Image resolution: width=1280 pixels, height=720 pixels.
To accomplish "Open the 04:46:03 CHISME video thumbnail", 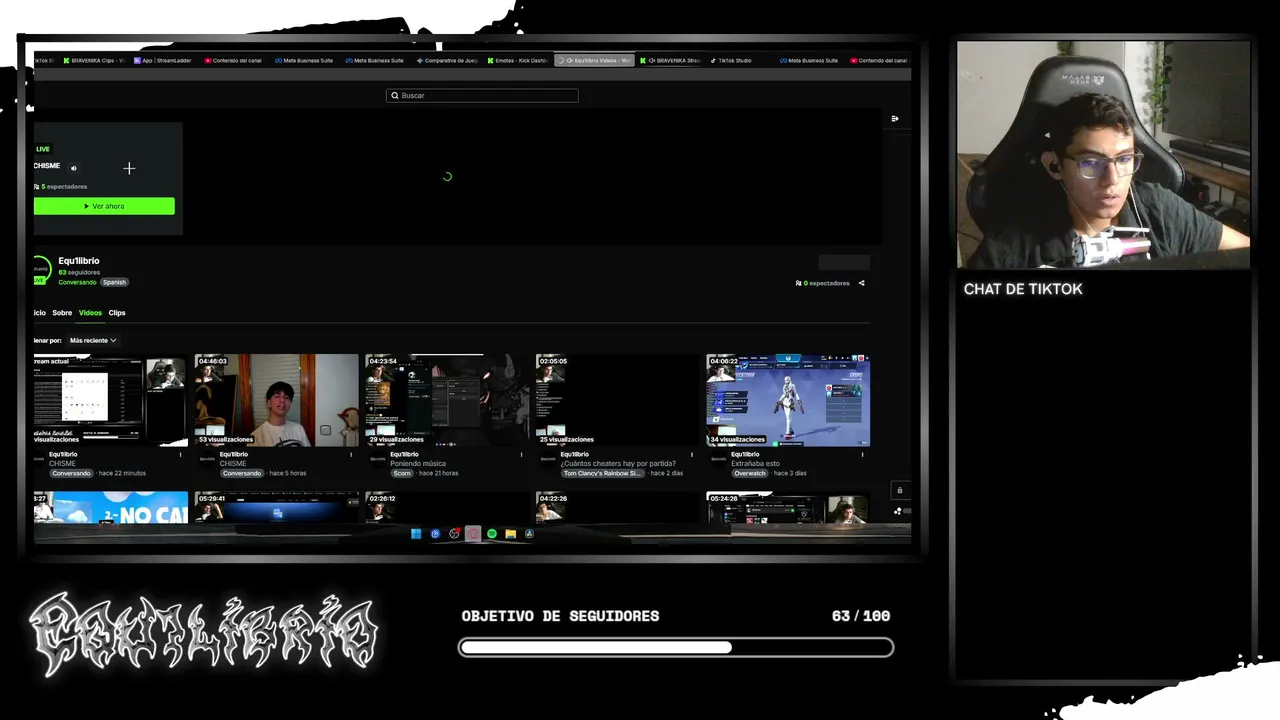I will (276, 400).
